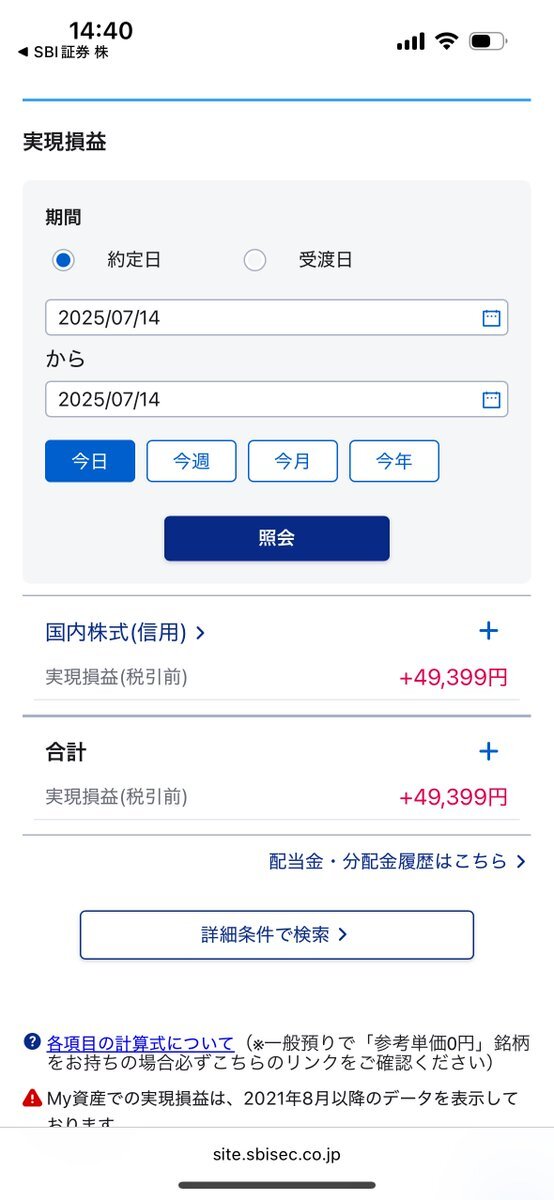Choose the 今年 period button
Image resolution: width=554 pixels, height=1200 pixels.
(x=394, y=461)
